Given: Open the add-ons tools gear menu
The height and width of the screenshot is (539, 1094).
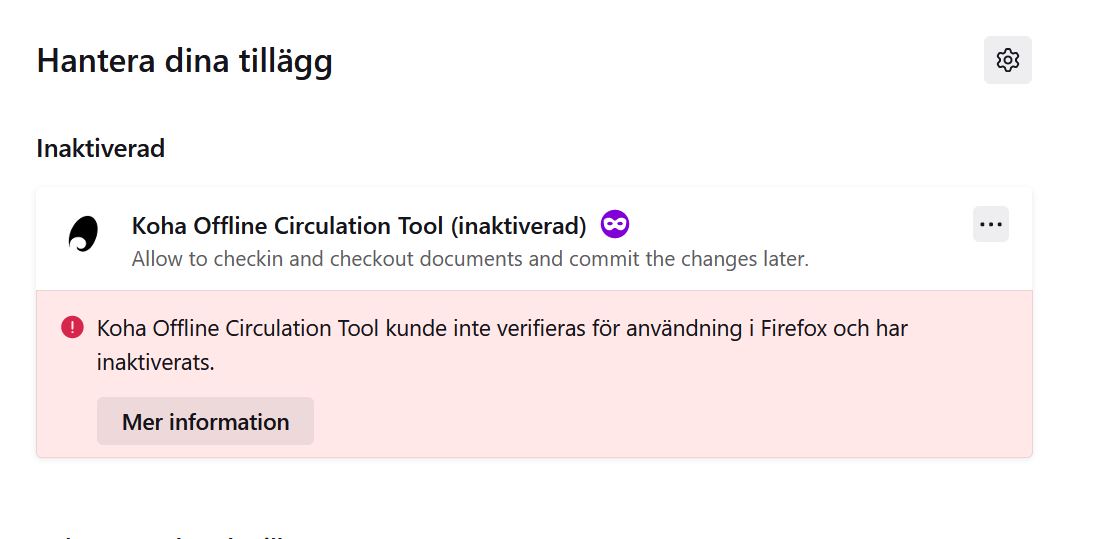Looking at the screenshot, I should [1007, 60].
